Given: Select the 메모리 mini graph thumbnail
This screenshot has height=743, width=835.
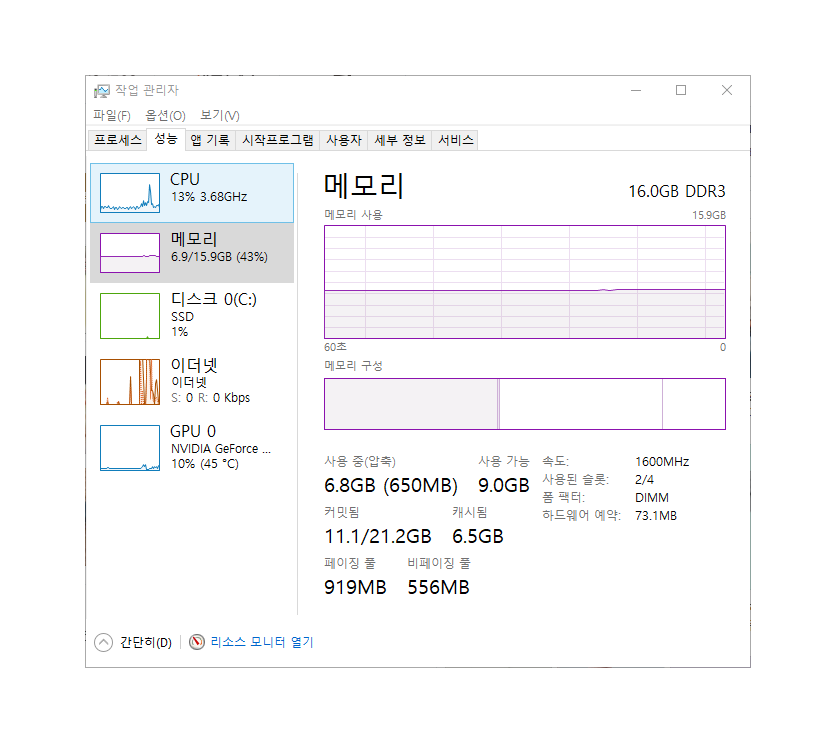Looking at the screenshot, I should (130, 253).
